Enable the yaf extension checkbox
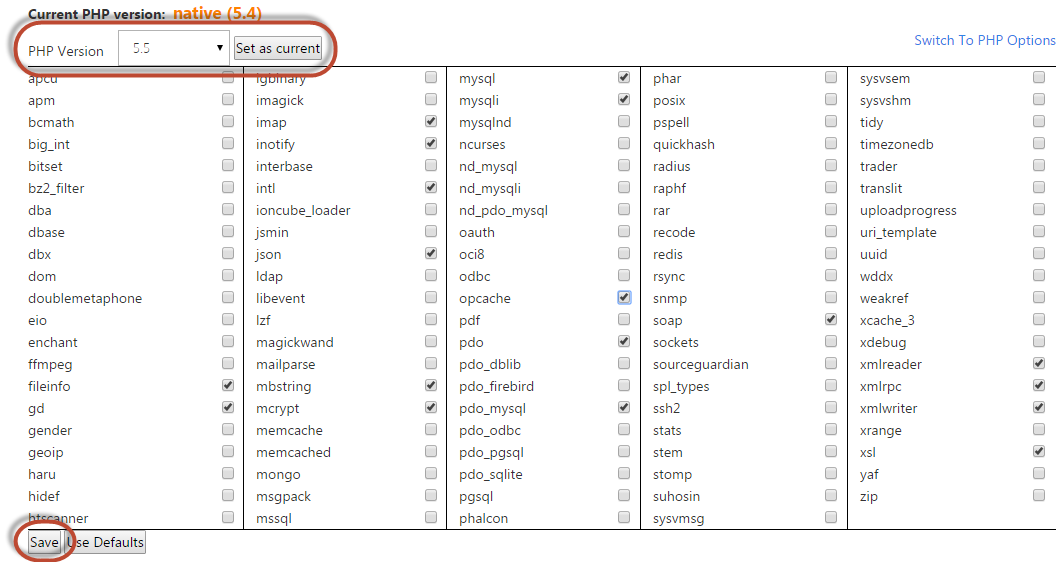 coord(1039,473)
